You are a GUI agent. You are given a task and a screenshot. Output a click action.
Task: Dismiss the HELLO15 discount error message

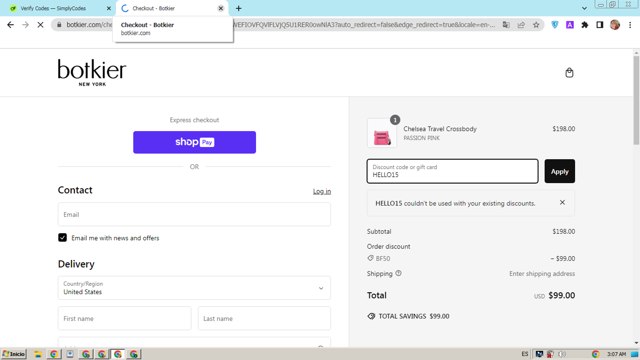tap(562, 202)
